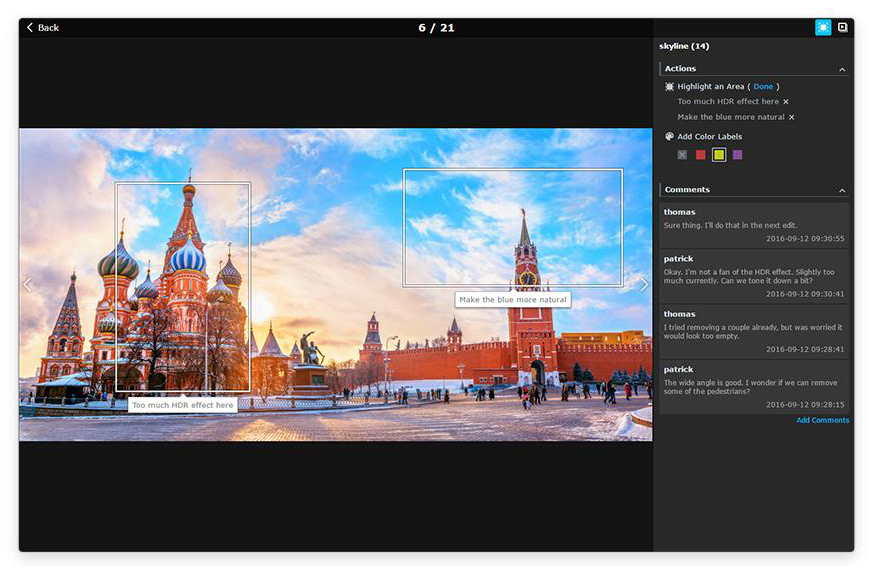
Task: Click Done to finish highlighting
Action: 763,87
